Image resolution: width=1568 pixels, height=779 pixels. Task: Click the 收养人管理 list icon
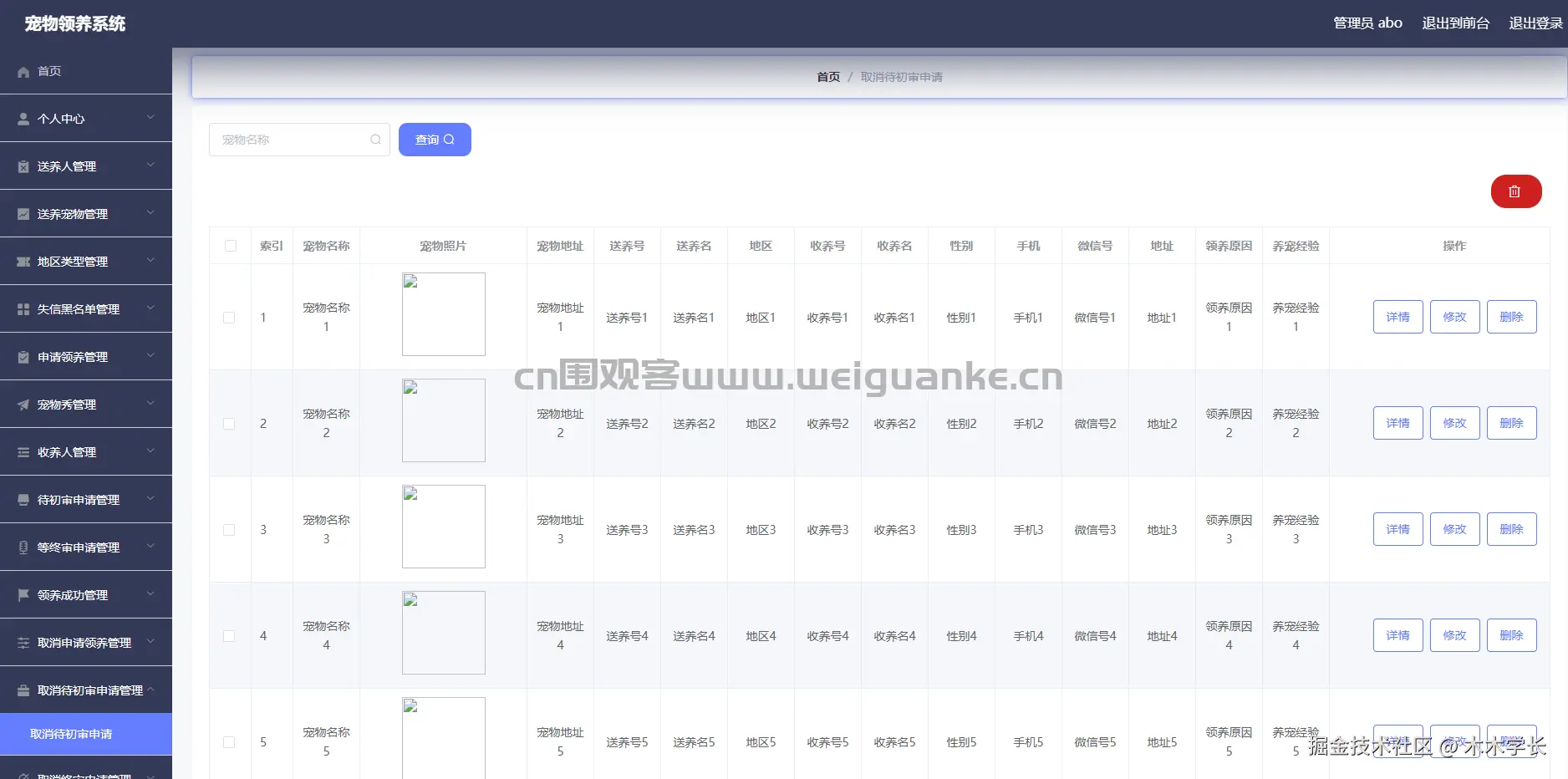click(23, 453)
